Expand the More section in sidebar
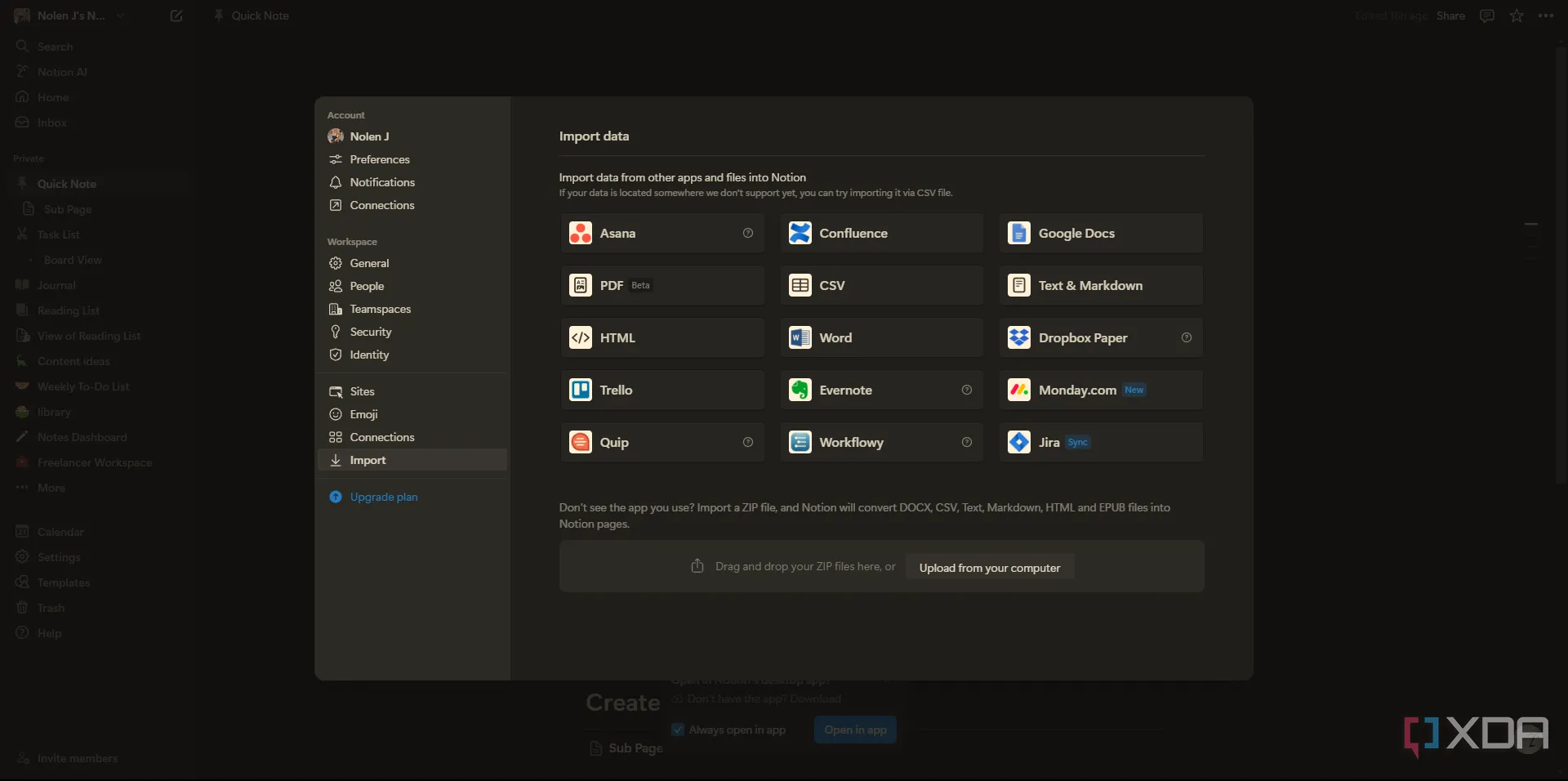Viewport: 1568px width, 781px height. (x=51, y=488)
